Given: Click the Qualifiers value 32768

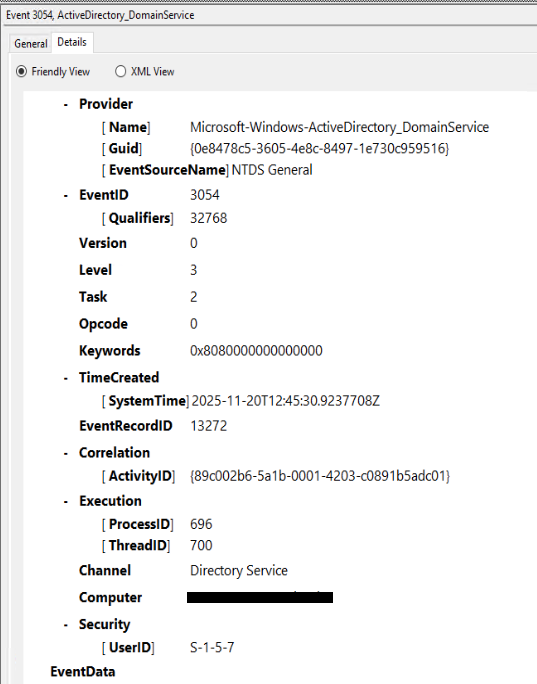Looking at the screenshot, I should pos(209,218).
